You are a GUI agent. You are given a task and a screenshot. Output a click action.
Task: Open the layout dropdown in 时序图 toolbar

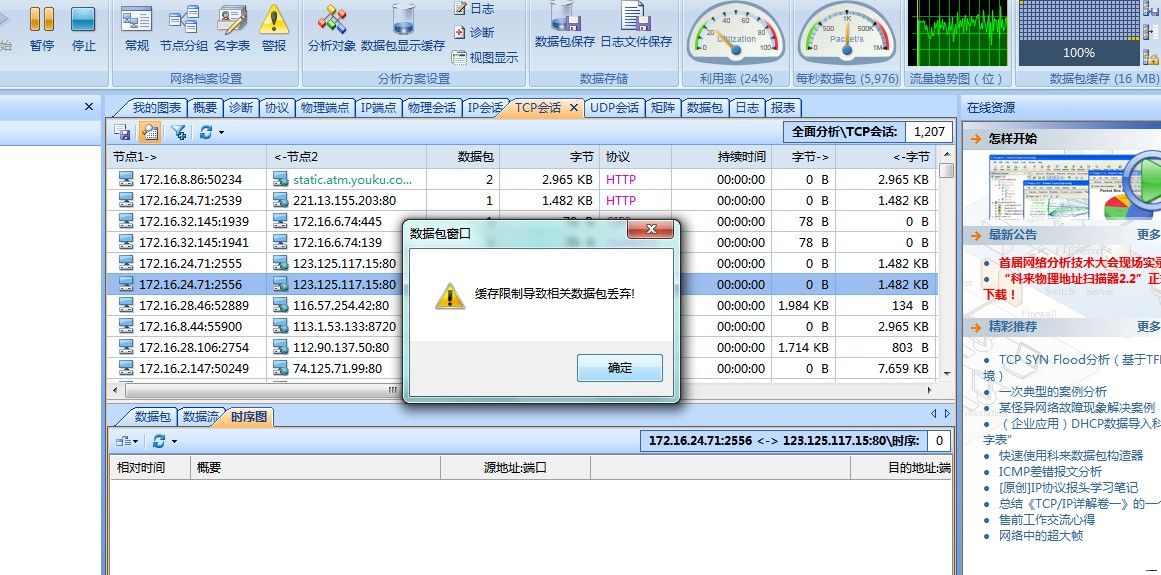[x=127, y=441]
